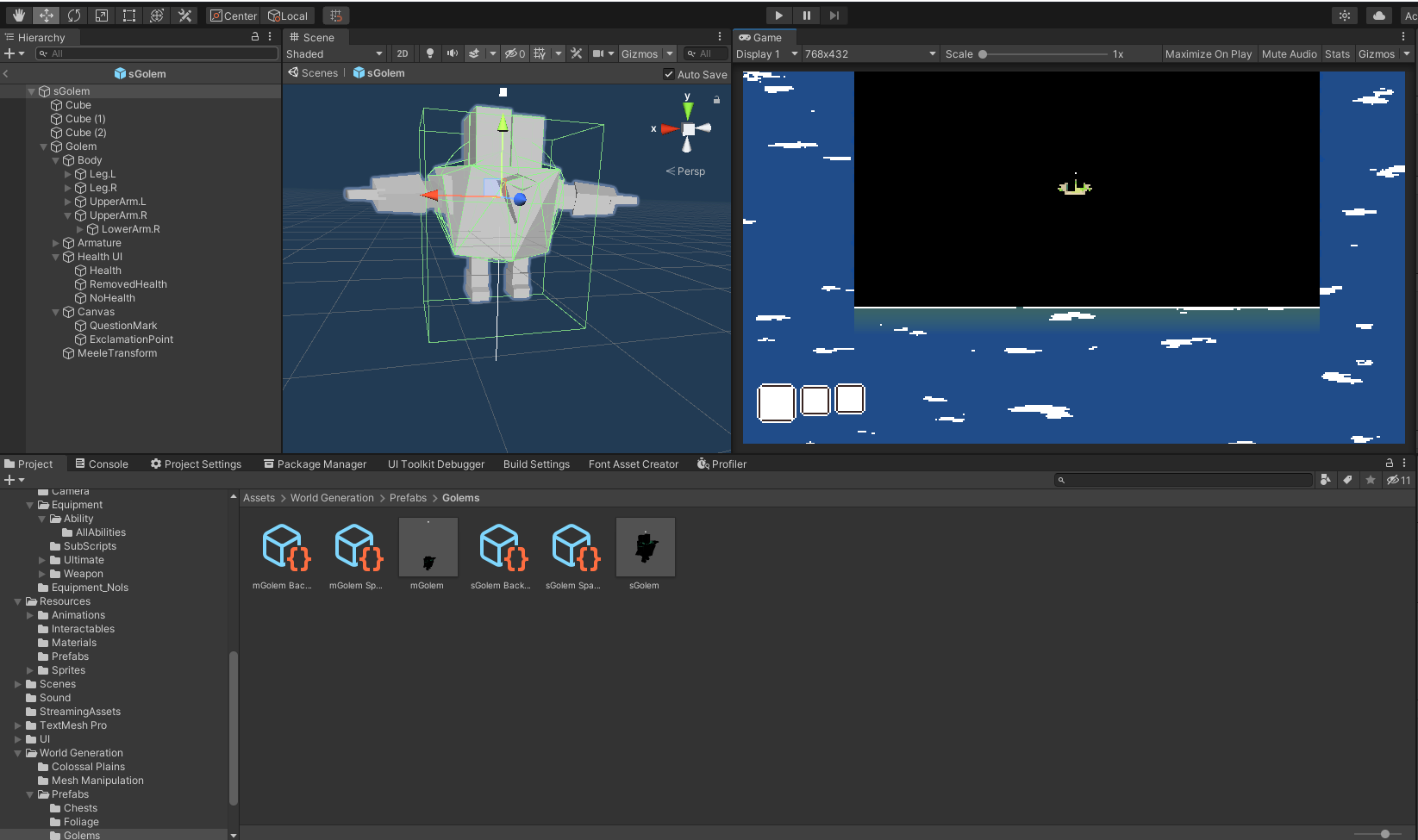The image size is (1418, 840).
Task: Click Hierarchy create plus button
Action: [x=9, y=53]
